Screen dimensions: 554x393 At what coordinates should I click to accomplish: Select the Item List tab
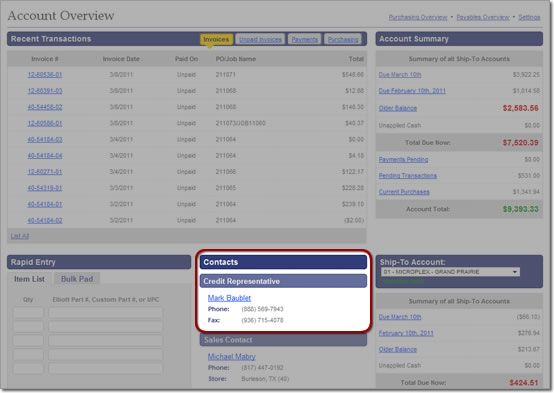[x=29, y=279]
